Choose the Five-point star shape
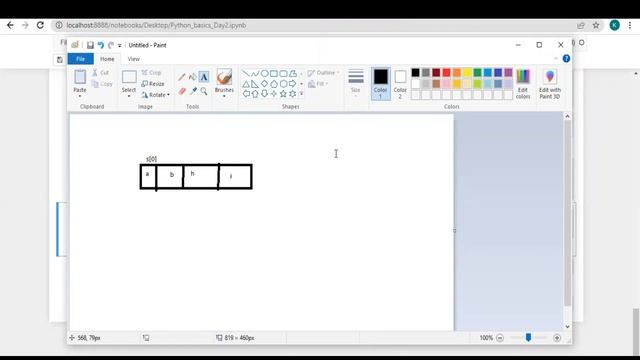Viewport: 640px width, 360px height. pyautogui.click(x=283, y=94)
